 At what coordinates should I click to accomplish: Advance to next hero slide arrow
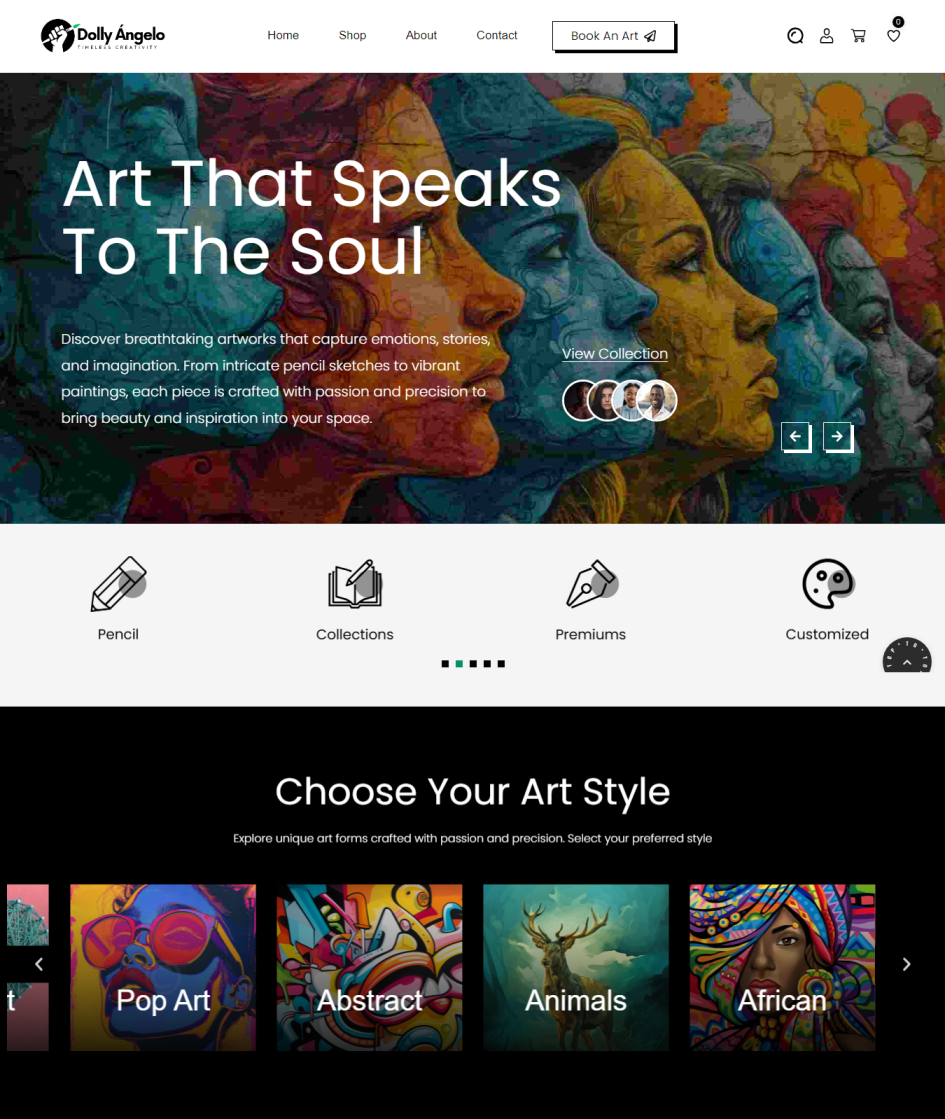(837, 436)
